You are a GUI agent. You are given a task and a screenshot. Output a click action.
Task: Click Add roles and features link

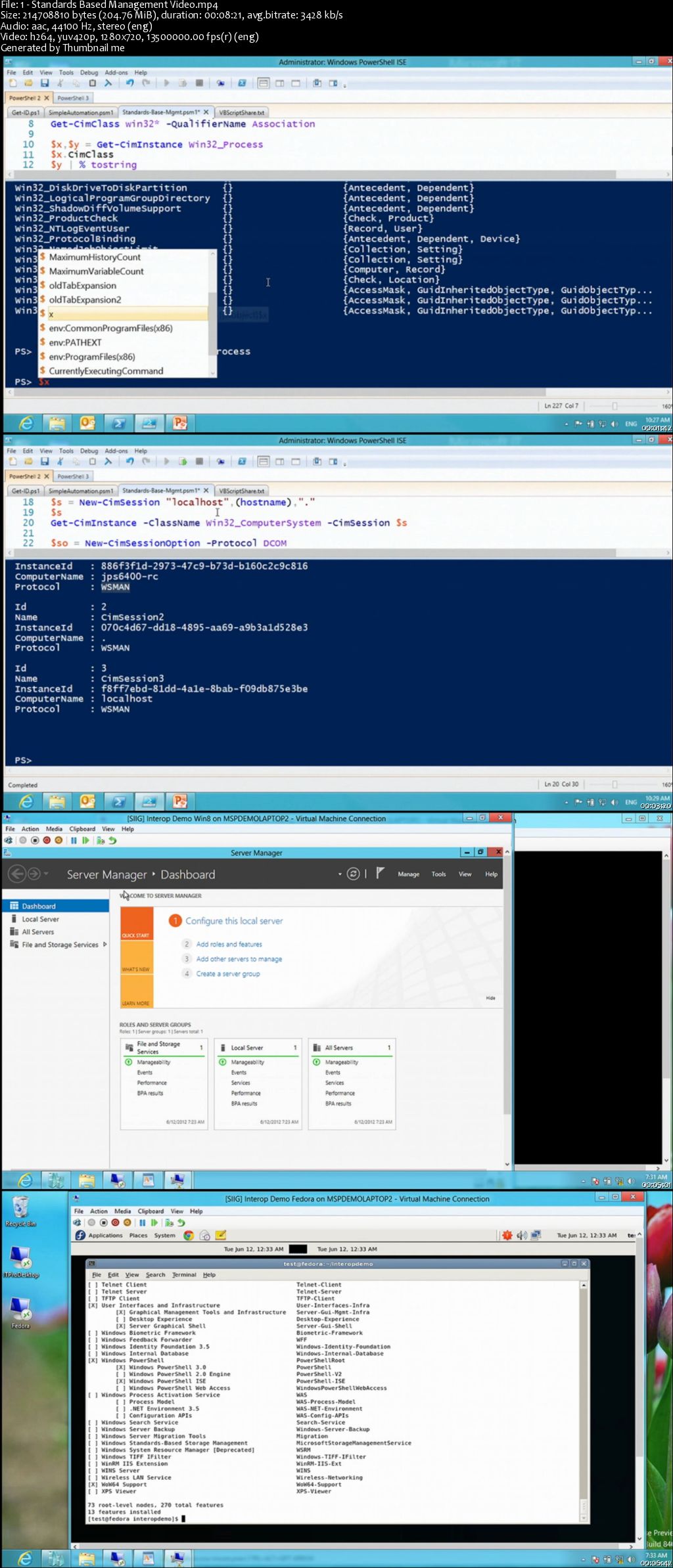(229, 944)
